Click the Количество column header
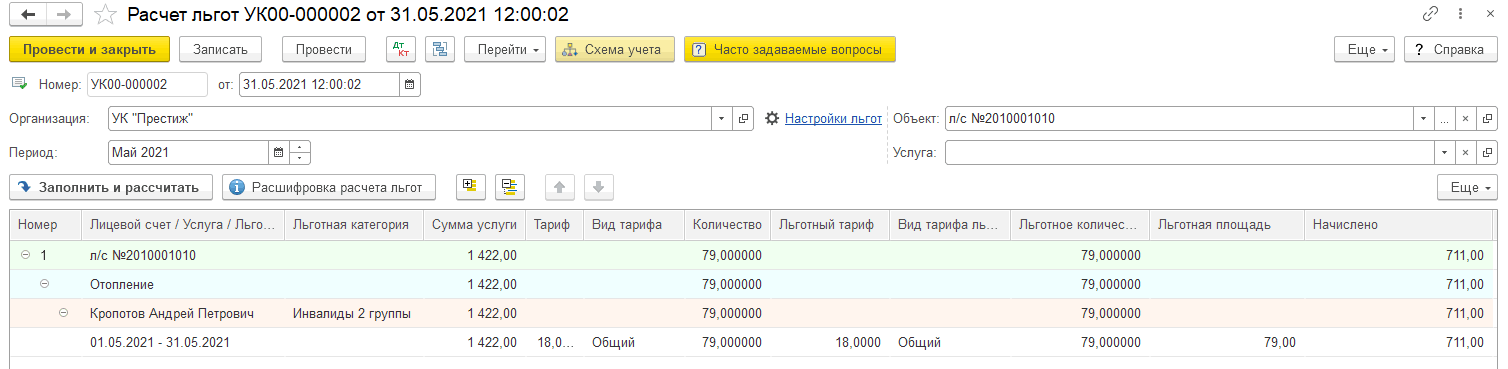This screenshot has height=369, width=1508. [727, 225]
